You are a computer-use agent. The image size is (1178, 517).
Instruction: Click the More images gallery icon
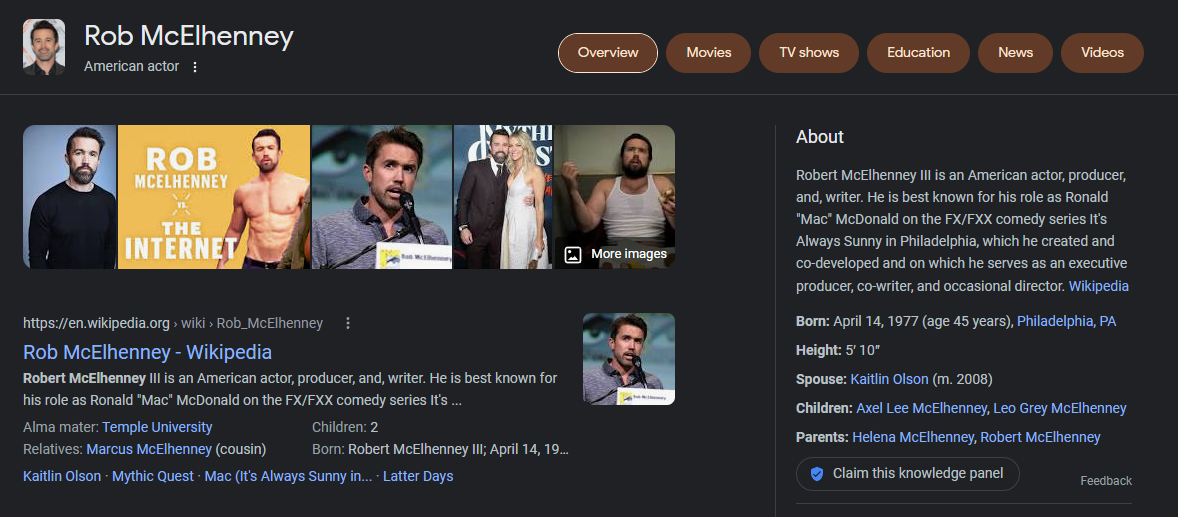click(572, 254)
